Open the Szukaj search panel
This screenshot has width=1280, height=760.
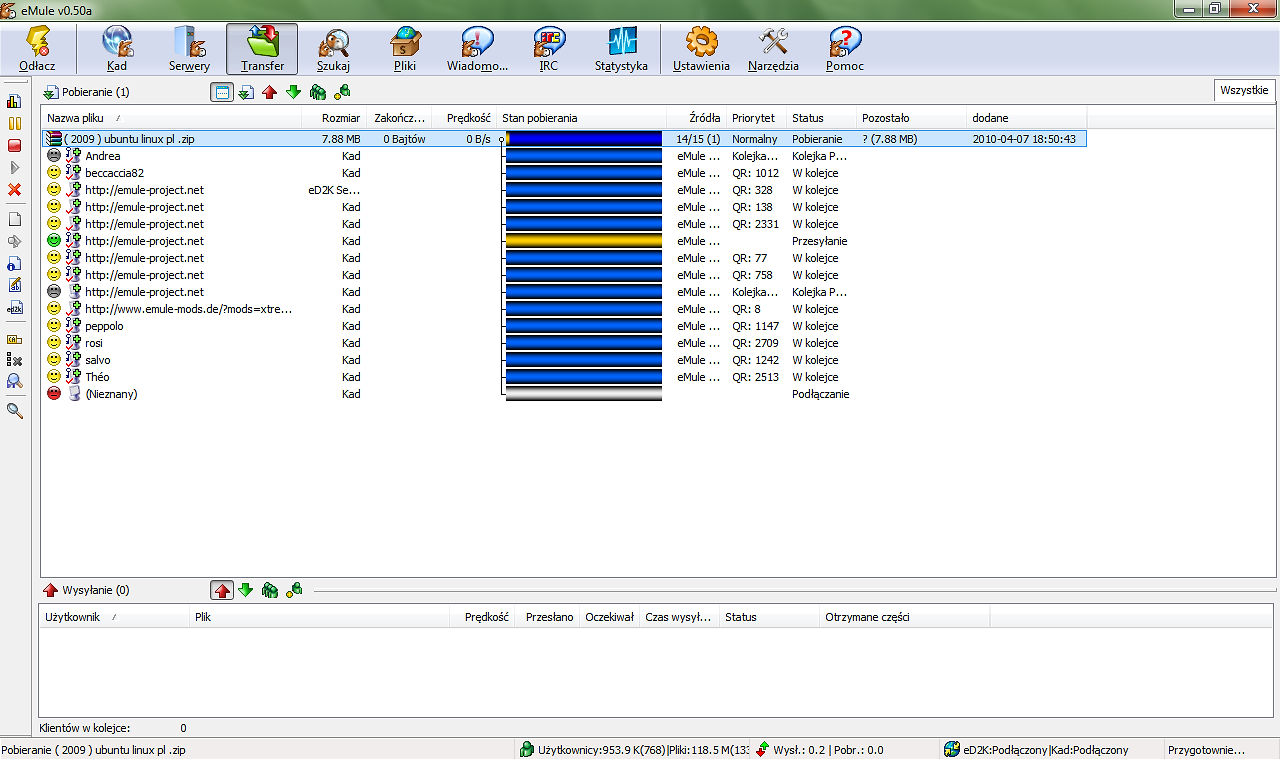coord(333,49)
